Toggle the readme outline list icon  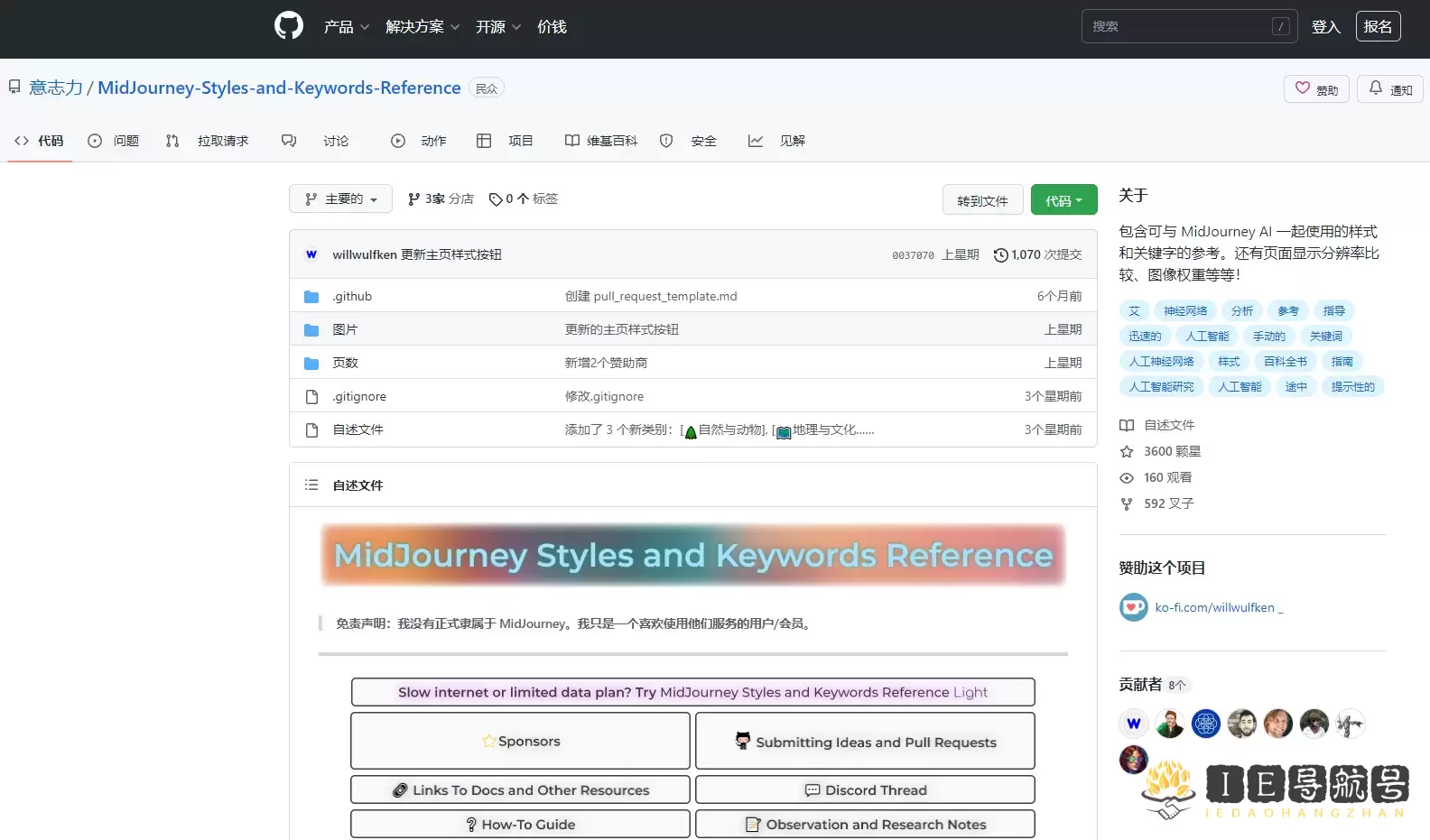pos(311,485)
